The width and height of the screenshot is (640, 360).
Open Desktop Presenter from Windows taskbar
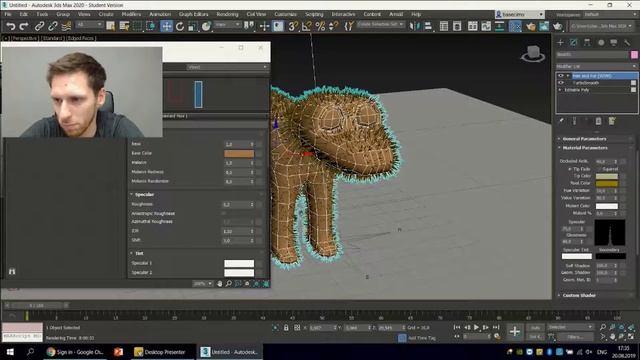[160, 352]
